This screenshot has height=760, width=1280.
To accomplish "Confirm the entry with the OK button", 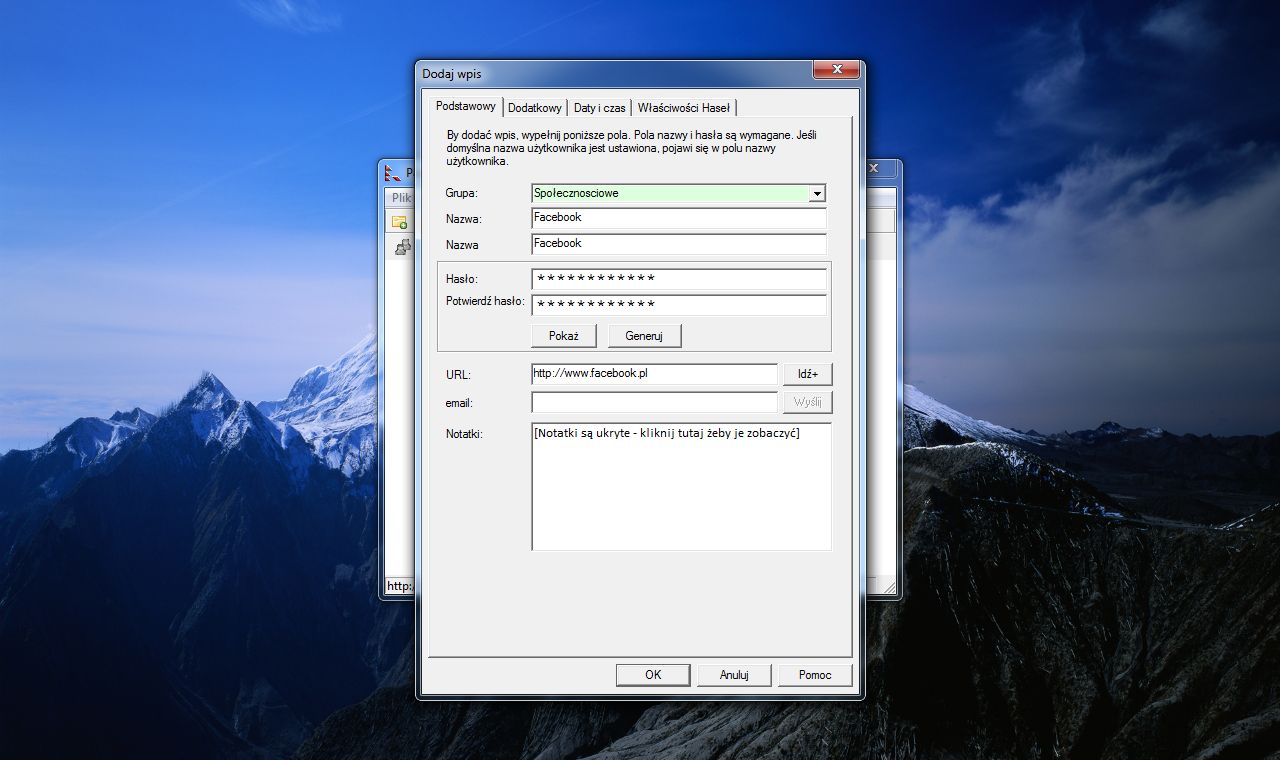I will tap(653, 675).
